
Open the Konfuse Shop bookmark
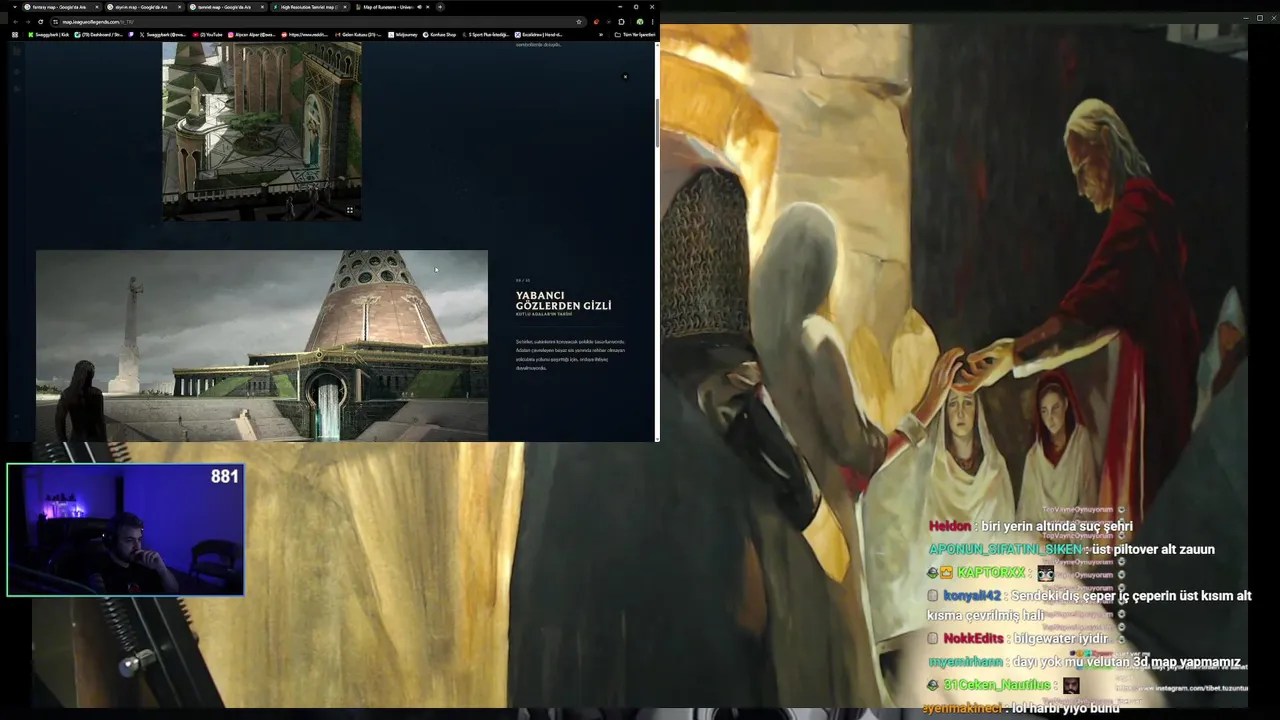point(439,35)
